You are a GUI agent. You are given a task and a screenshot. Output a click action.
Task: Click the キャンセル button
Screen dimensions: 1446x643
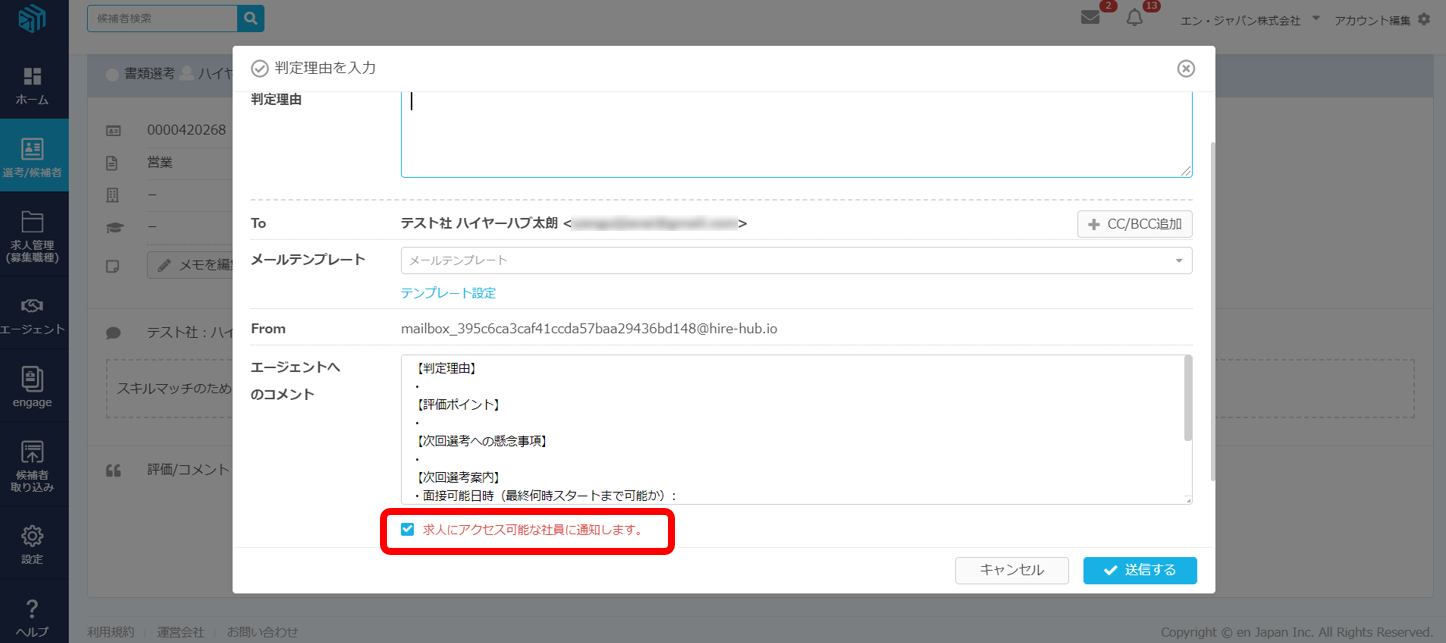[1011, 570]
